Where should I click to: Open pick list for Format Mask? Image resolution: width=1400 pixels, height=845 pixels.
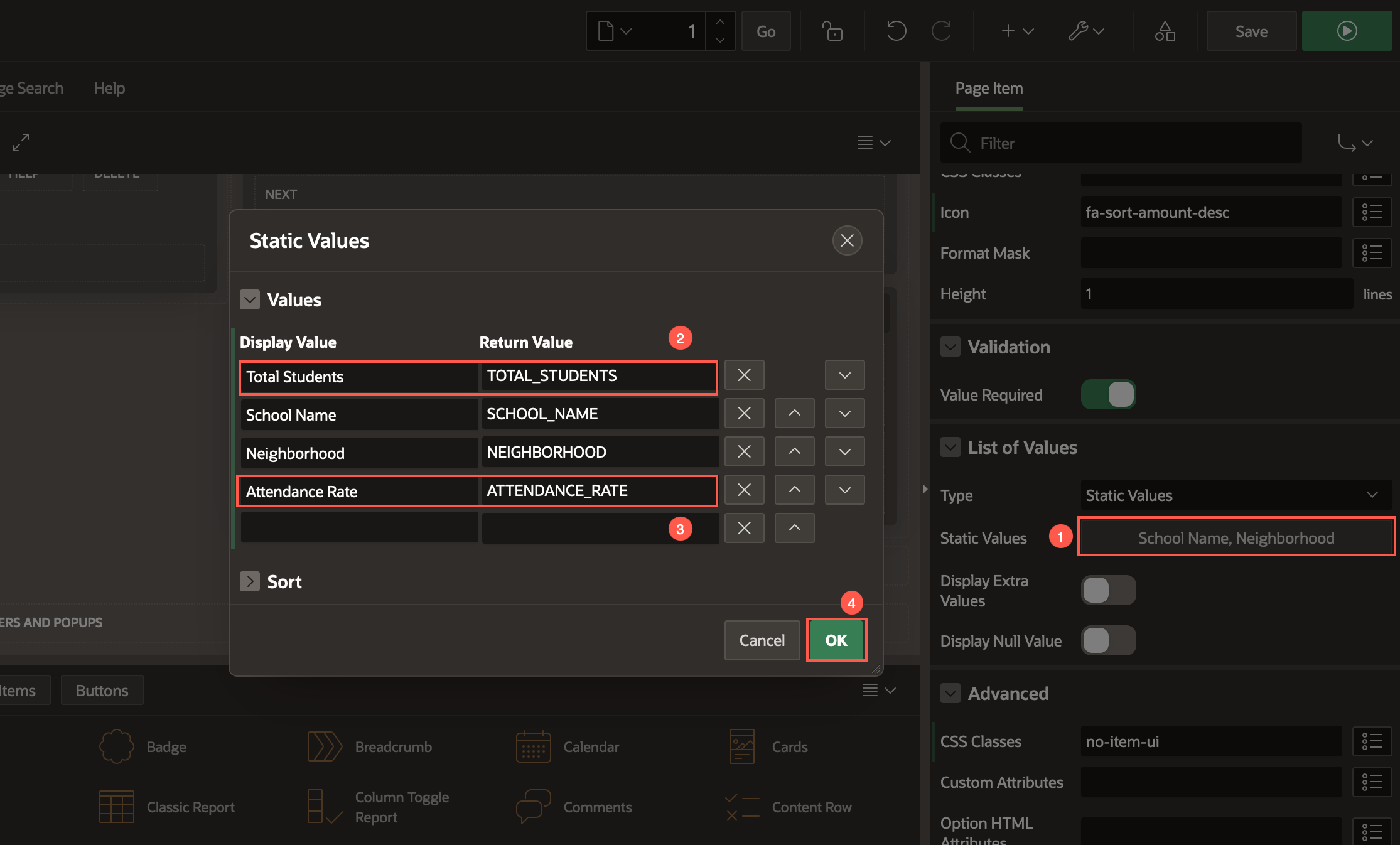1372,253
